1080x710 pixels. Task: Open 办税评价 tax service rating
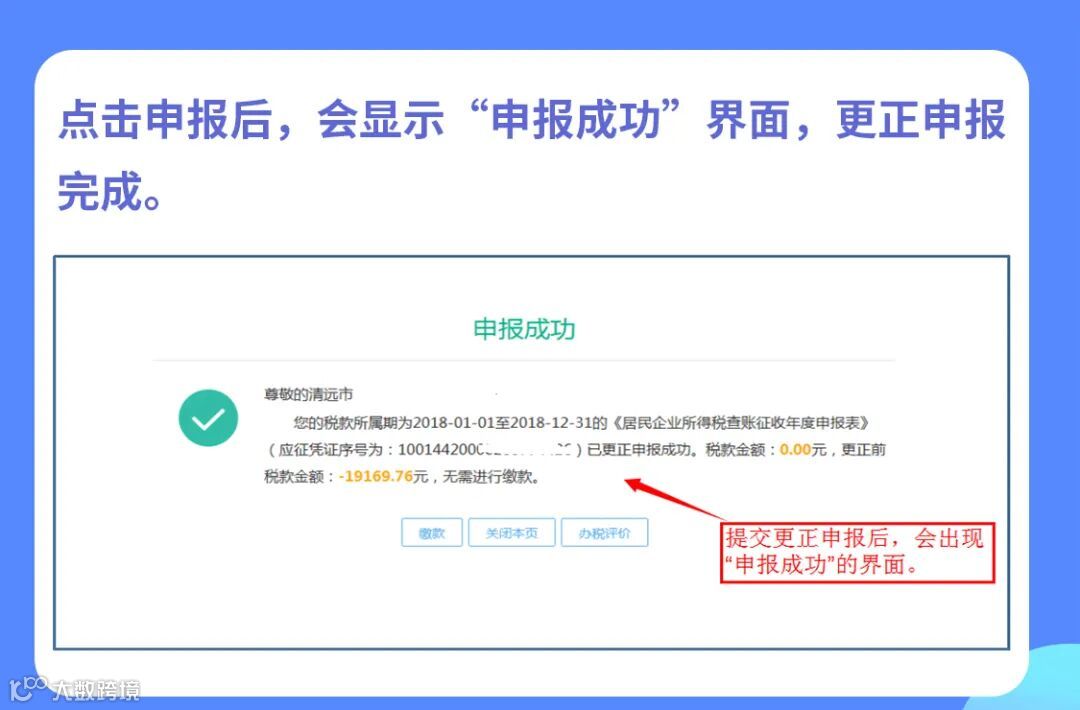[605, 532]
